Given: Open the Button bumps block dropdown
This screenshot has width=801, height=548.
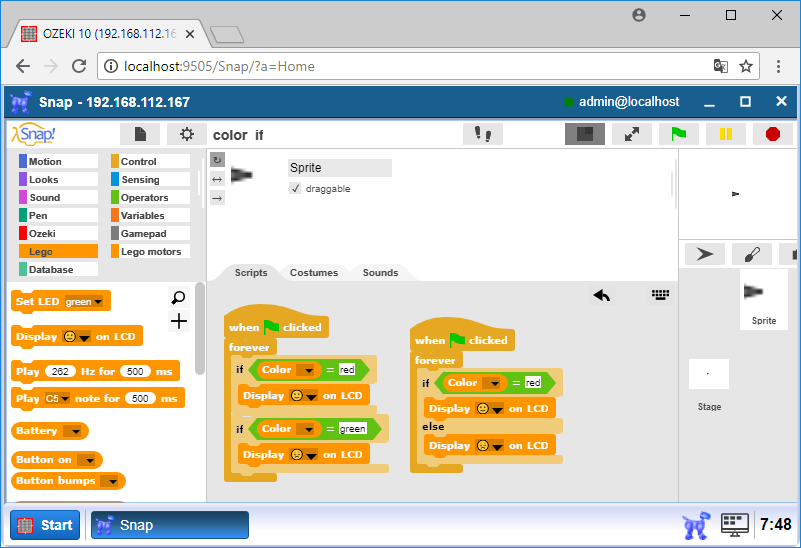Looking at the screenshot, I should pyautogui.click(x=109, y=481).
